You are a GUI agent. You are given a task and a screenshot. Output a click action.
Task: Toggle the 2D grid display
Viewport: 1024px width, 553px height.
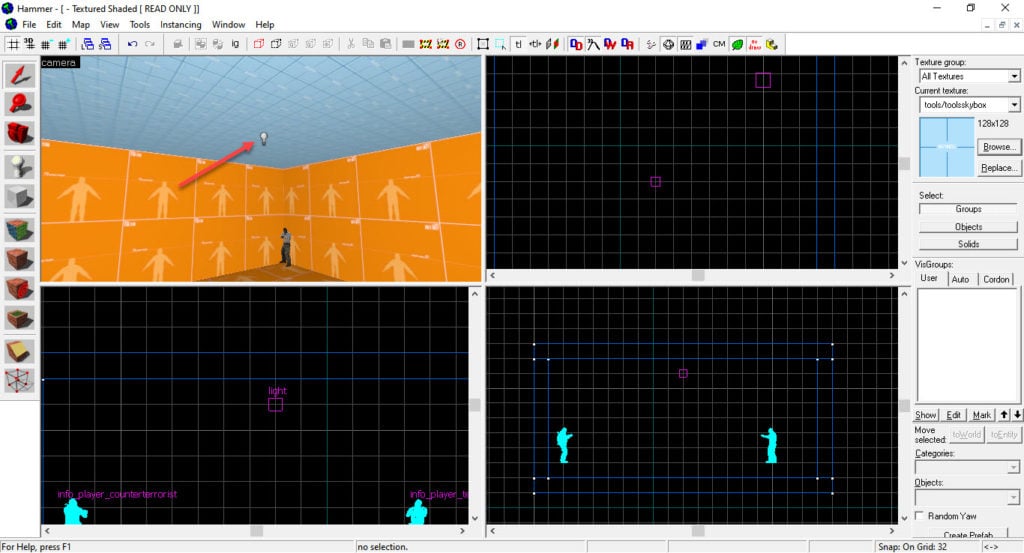[x=12, y=44]
